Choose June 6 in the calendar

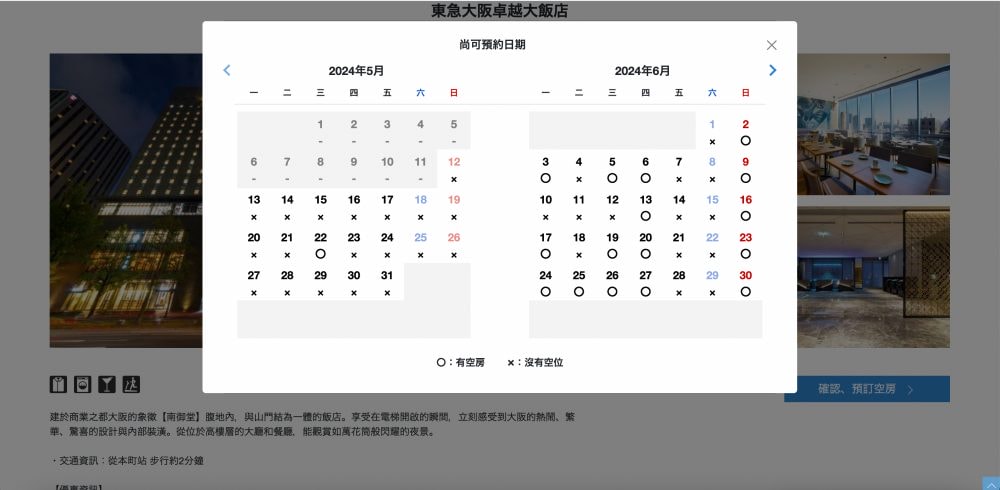(645, 170)
